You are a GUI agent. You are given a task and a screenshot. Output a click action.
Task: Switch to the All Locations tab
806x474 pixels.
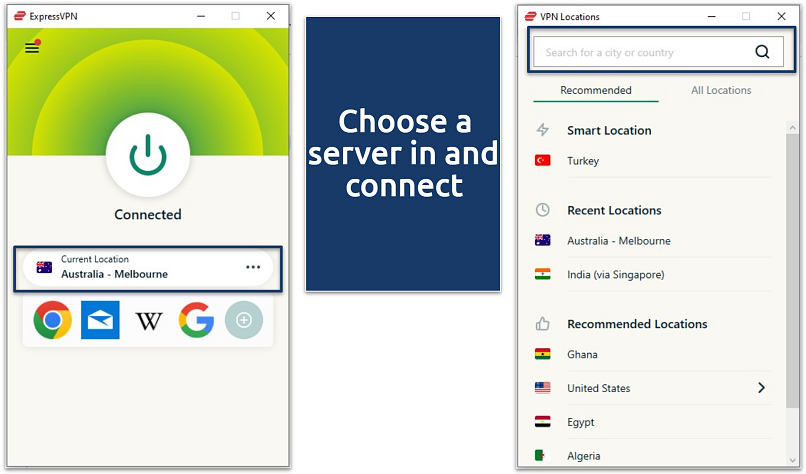point(721,90)
